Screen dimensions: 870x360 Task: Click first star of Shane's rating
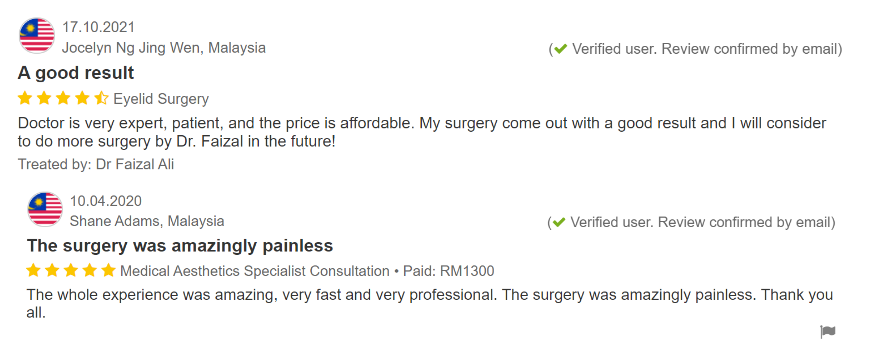[x=33, y=271]
